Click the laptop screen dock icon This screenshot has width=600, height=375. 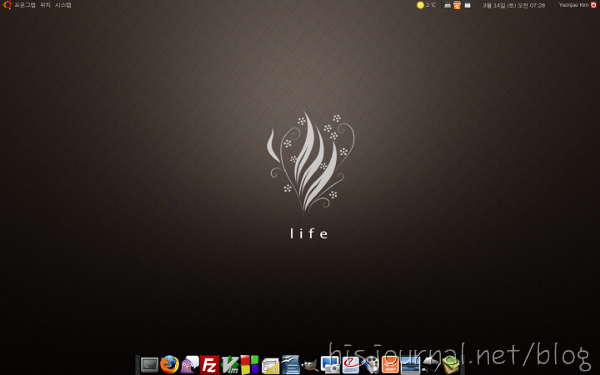coord(411,365)
